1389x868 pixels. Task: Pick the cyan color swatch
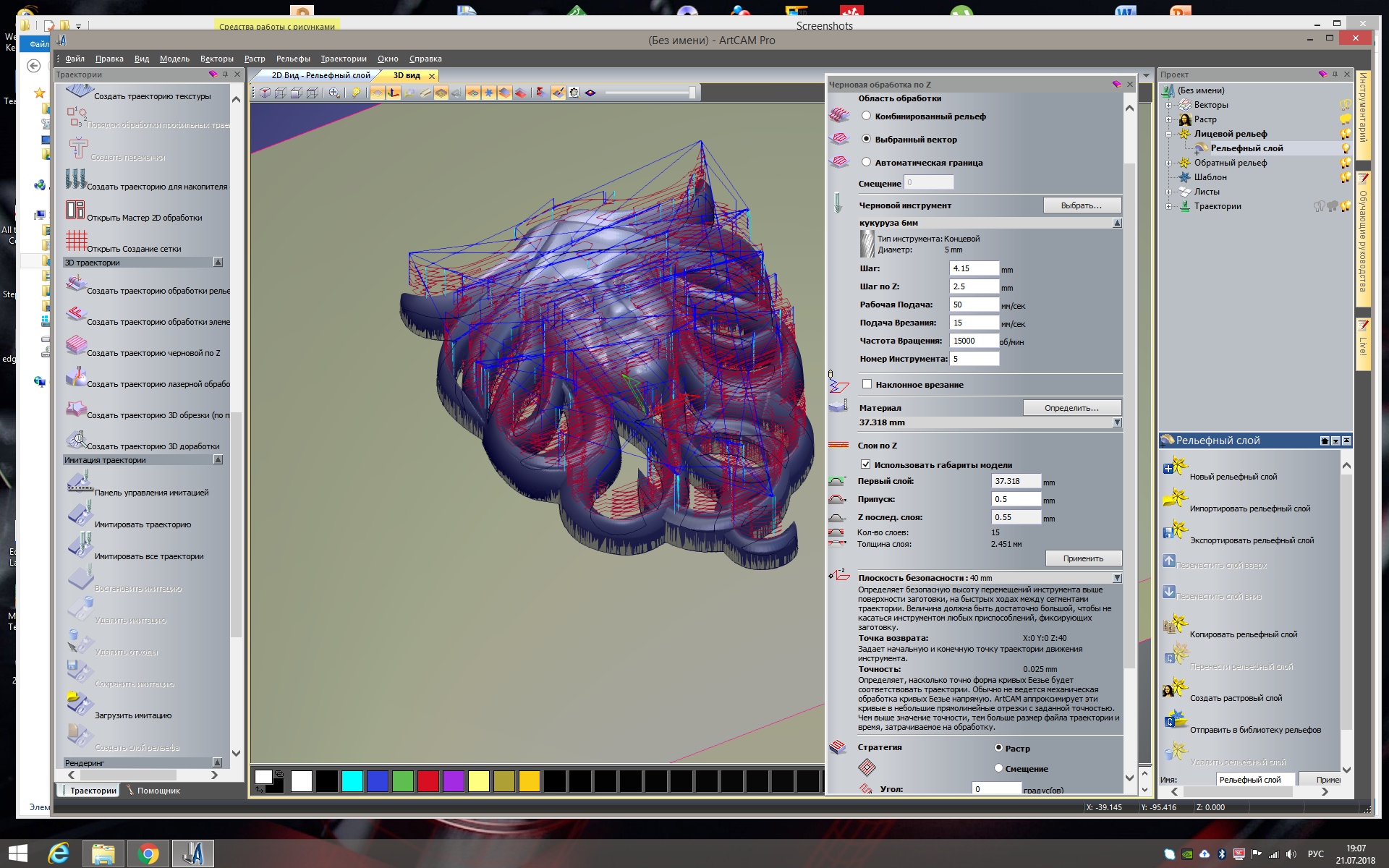[x=352, y=781]
